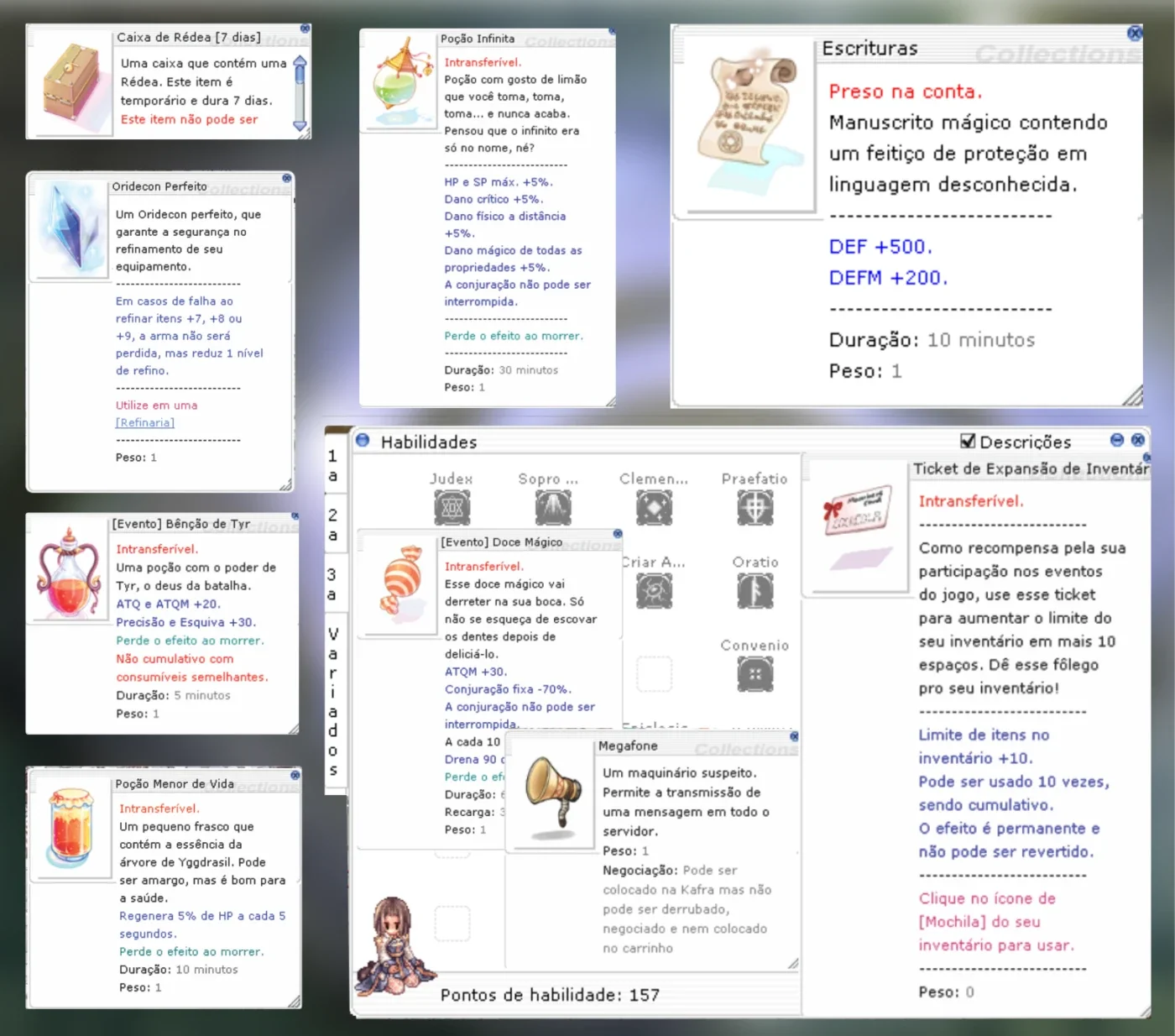Click the Oridecon Perfeito crystal icon
The image size is (1175, 1036).
70,230
